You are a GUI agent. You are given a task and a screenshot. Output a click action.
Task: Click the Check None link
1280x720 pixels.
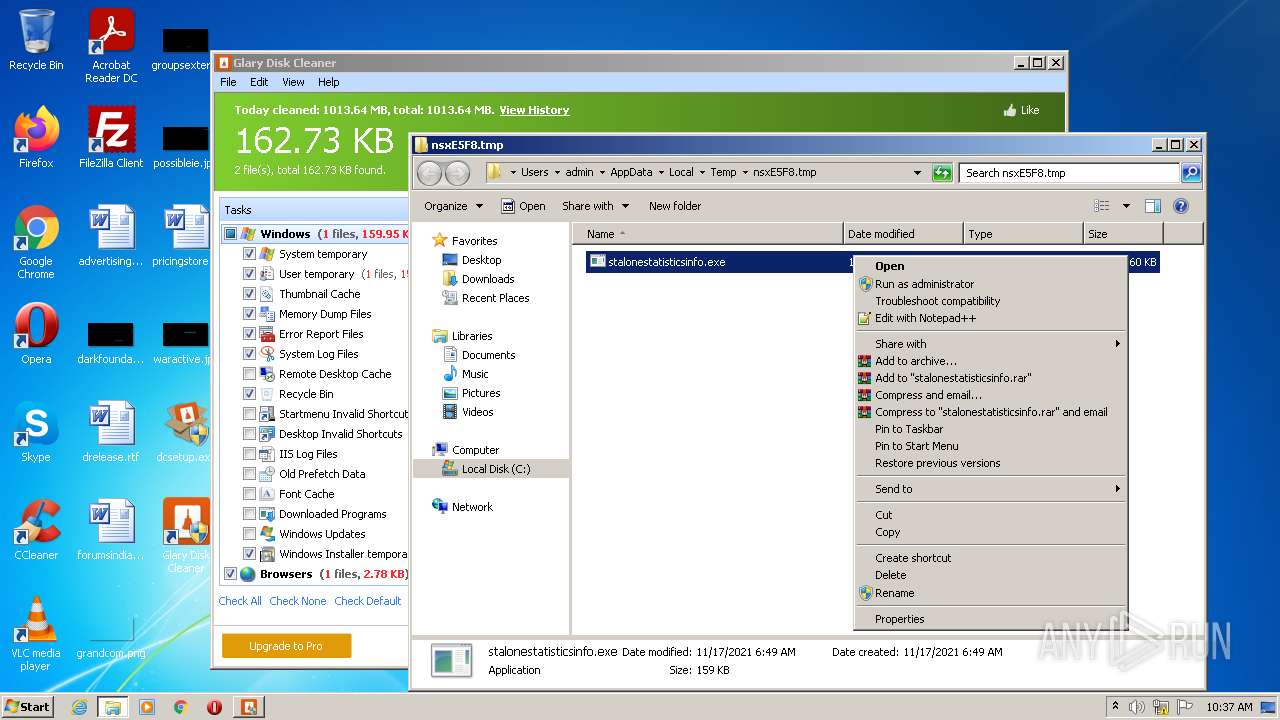298,601
